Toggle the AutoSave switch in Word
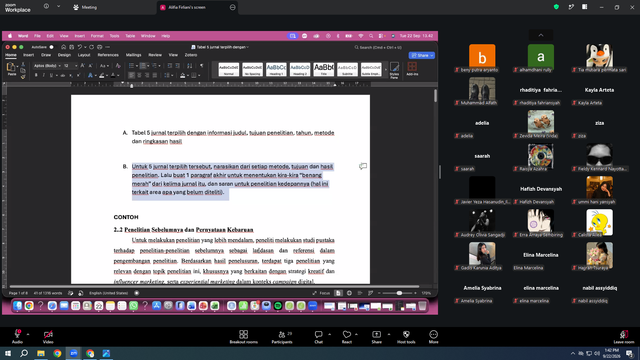Image resolution: width=640 pixels, height=360 pixels. point(51,47)
